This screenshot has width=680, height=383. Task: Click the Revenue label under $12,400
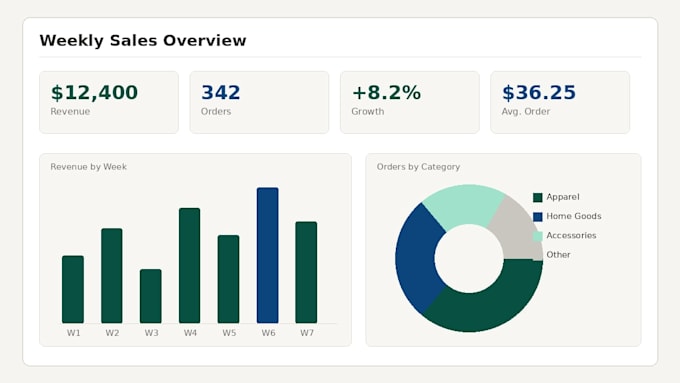70,111
